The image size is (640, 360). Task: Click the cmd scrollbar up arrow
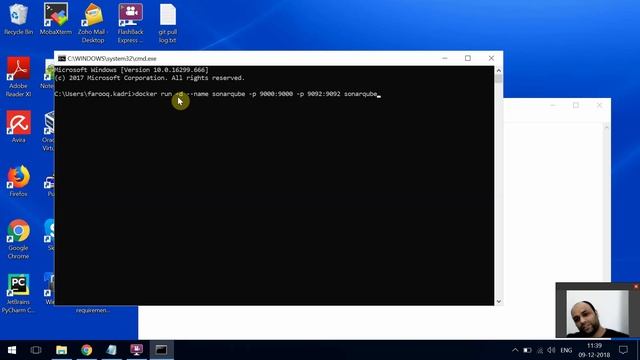[498, 70]
